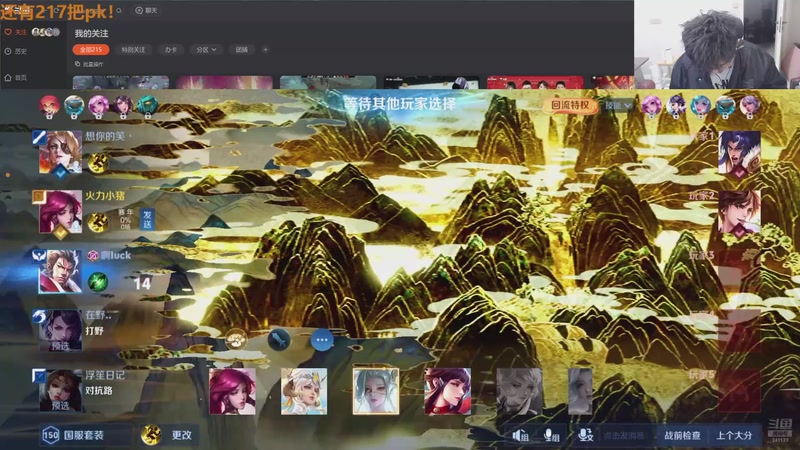Click the 战前检查 pre-battle check button
Screen dimensions: 800x450
[682, 436]
